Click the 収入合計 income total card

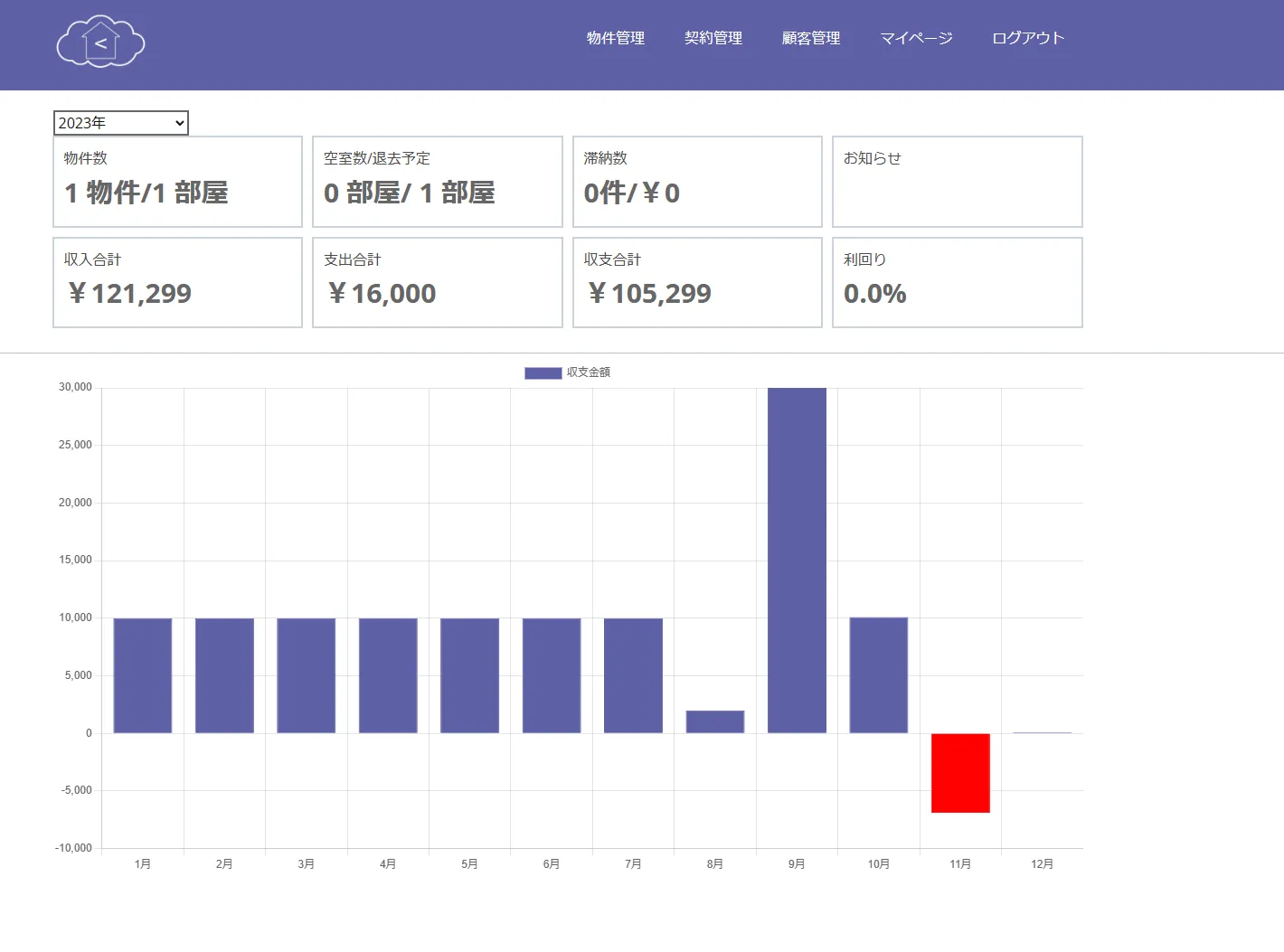177,282
